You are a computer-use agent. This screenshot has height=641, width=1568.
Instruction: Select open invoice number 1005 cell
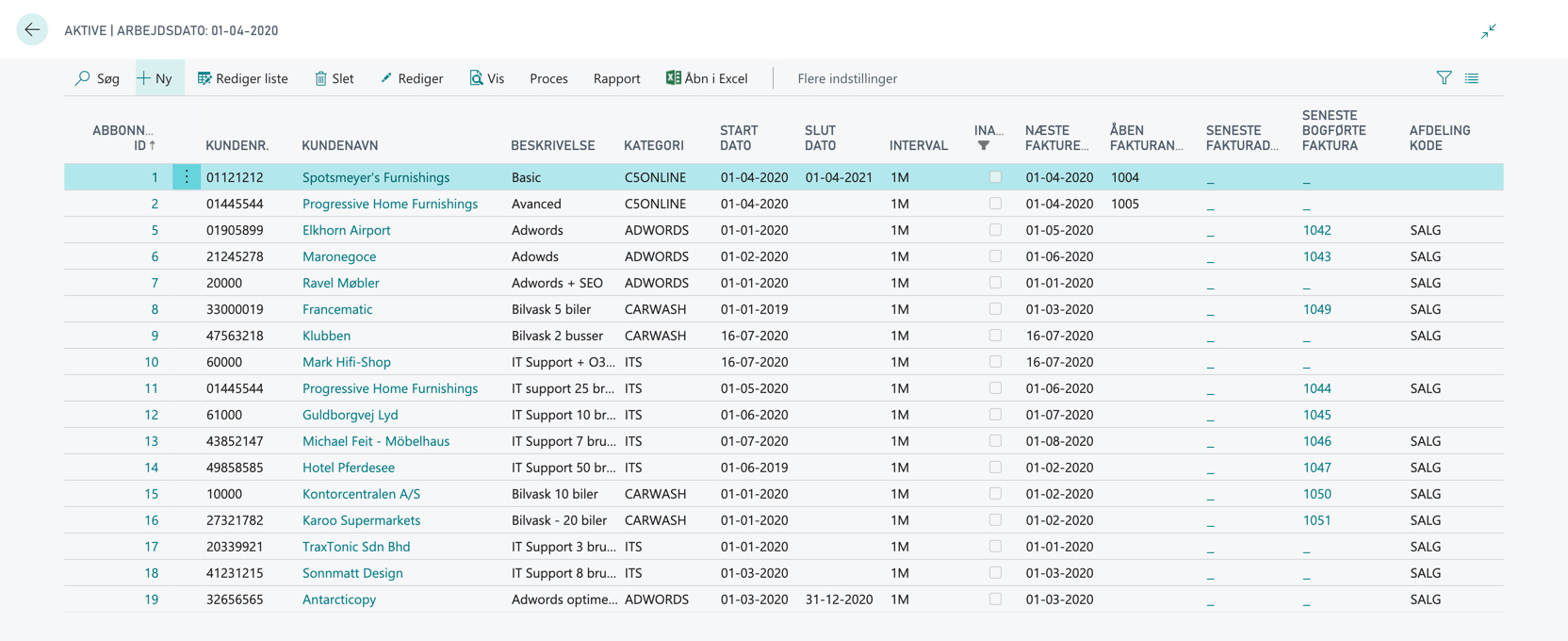1125,204
